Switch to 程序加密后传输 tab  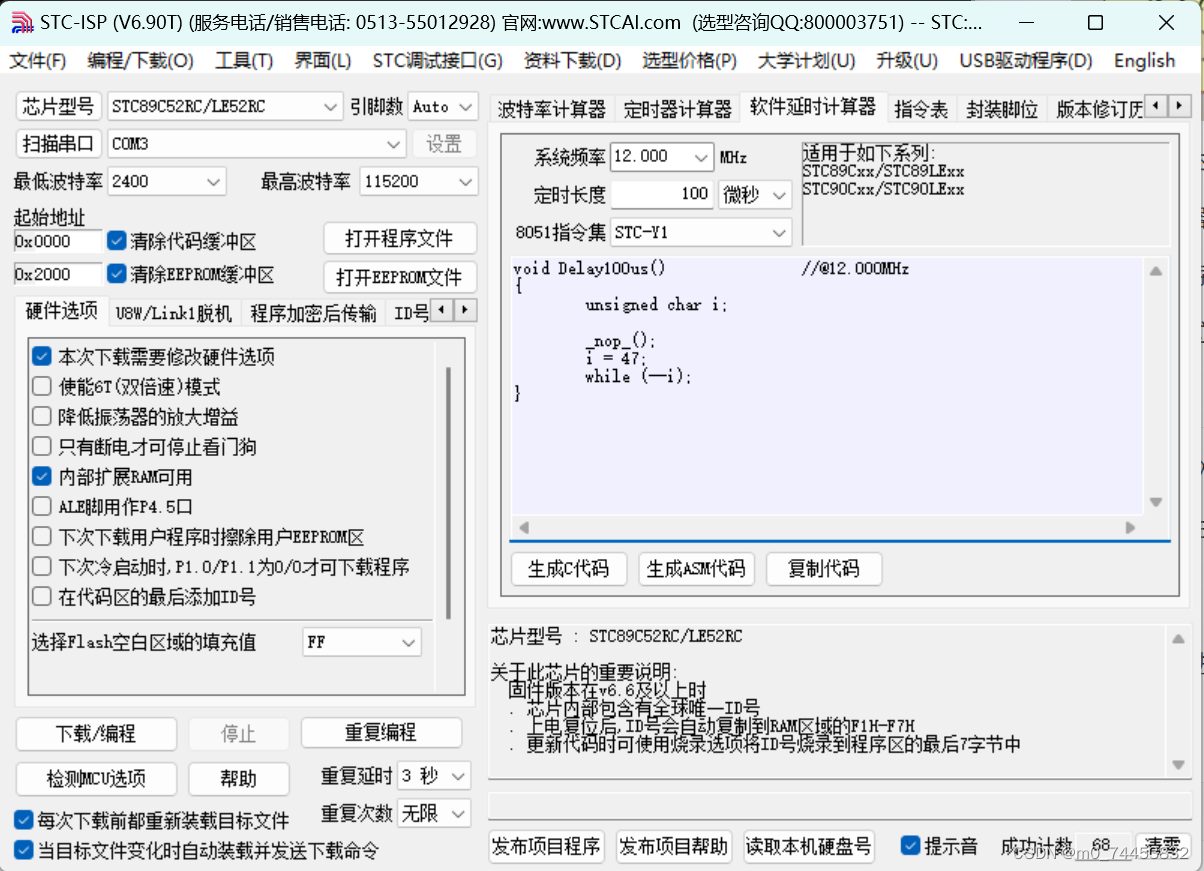(x=313, y=313)
